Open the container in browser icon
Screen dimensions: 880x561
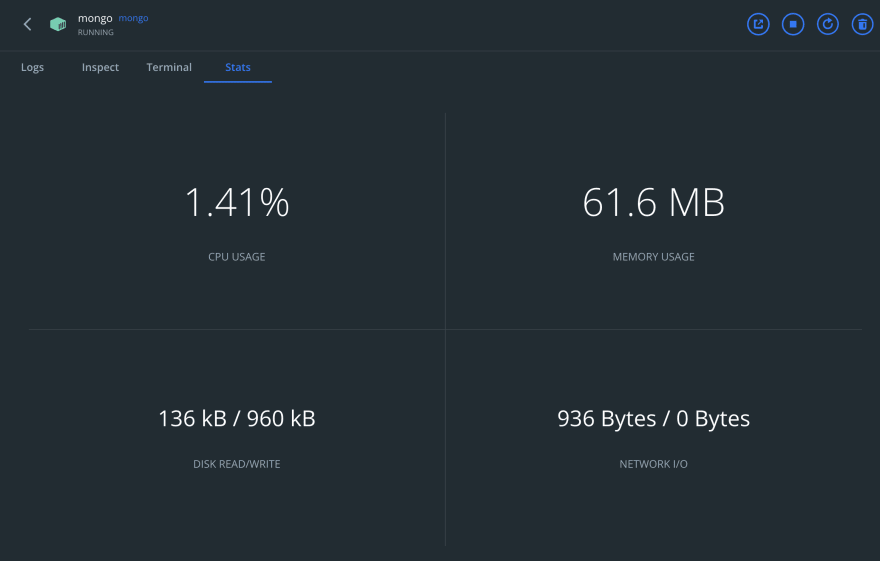click(758, 24)
